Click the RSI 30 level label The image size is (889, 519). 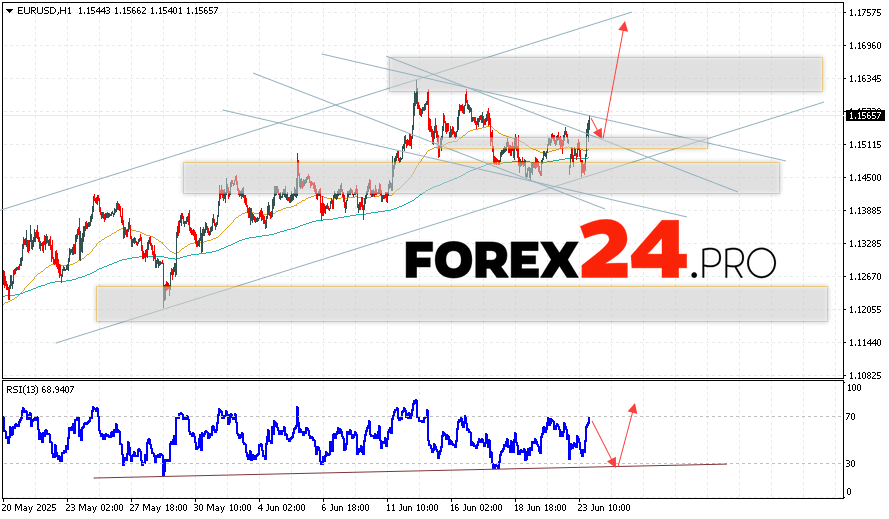(x=853, y=463)
